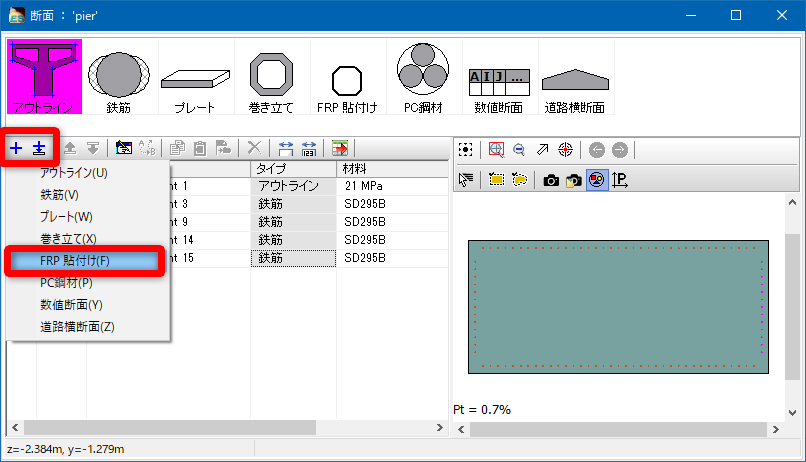This screenshot has height=462, width=806.
Task: Click SD295B material cell in row 14
Action: pyautogui.click(x=392, y=240)
